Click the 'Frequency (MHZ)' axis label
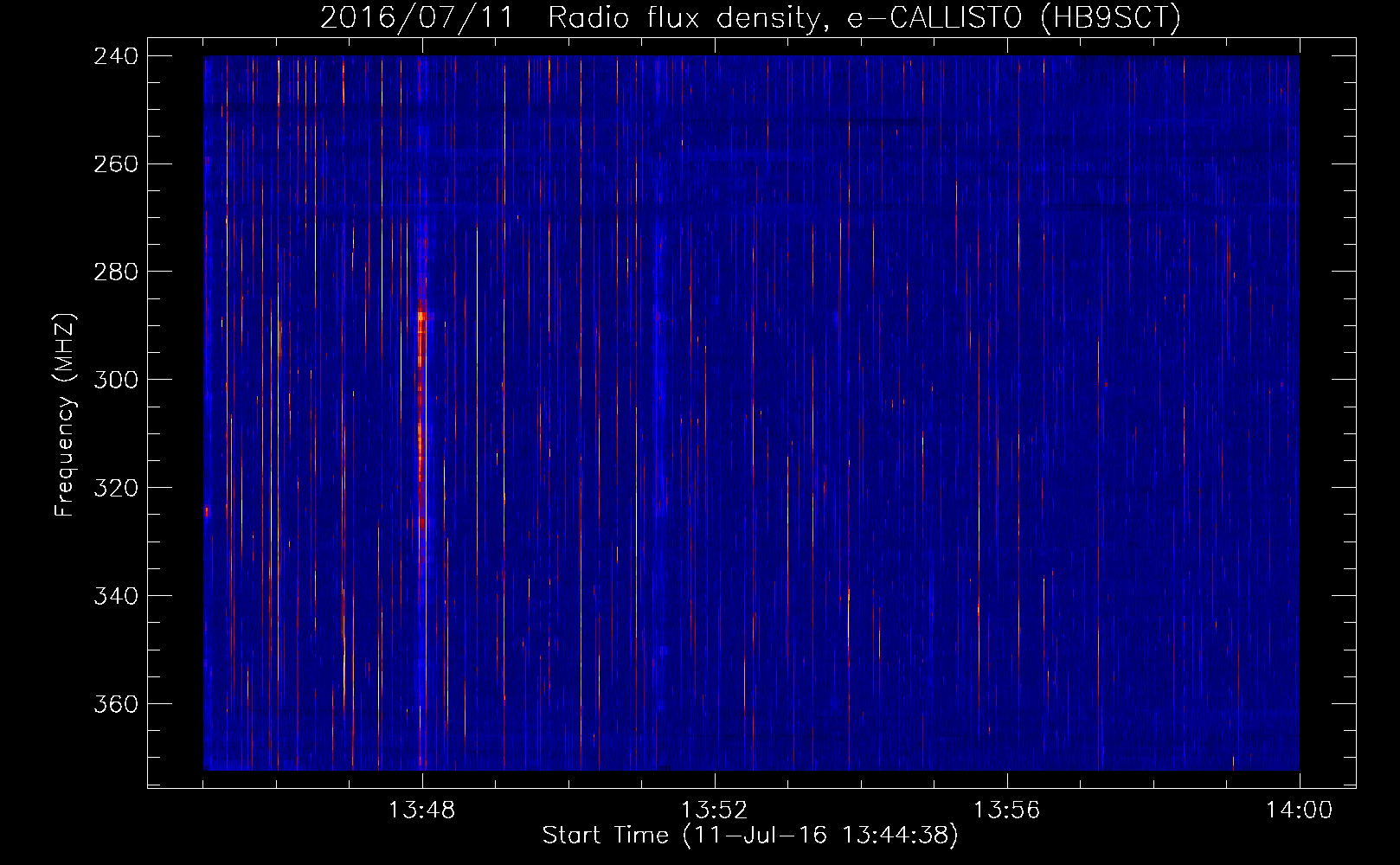1400x865 pixels. tap(65, 414)
